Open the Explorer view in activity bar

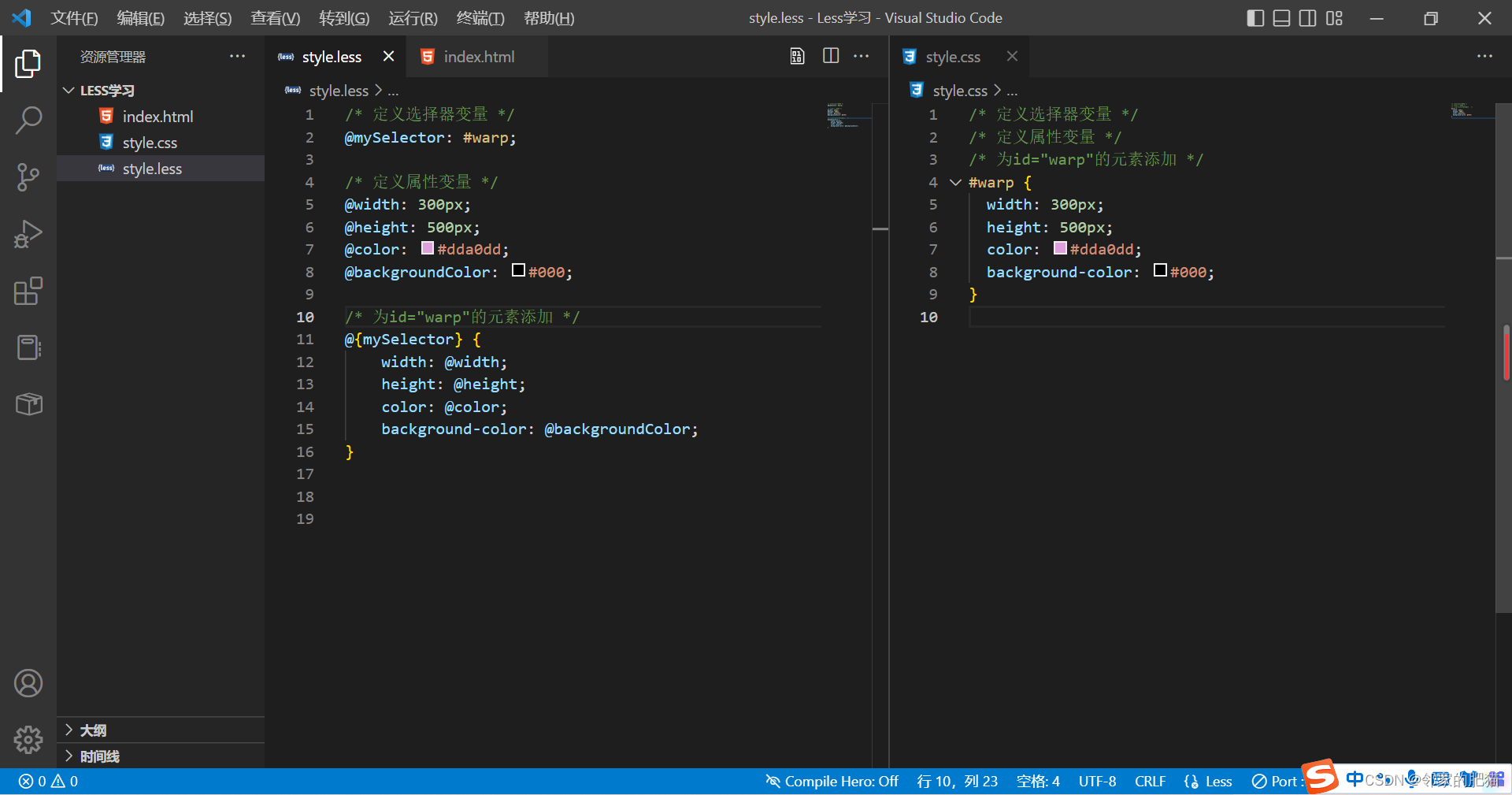click(x=28, y=64)
